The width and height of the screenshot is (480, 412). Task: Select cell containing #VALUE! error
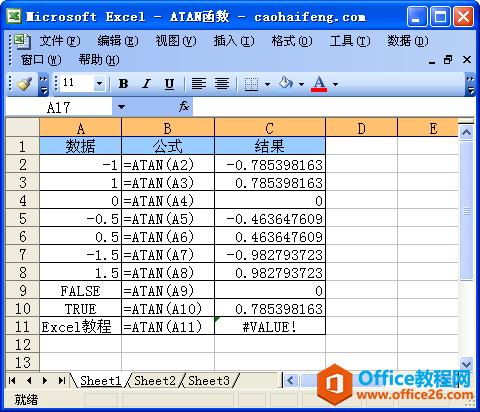pos(270,326)
